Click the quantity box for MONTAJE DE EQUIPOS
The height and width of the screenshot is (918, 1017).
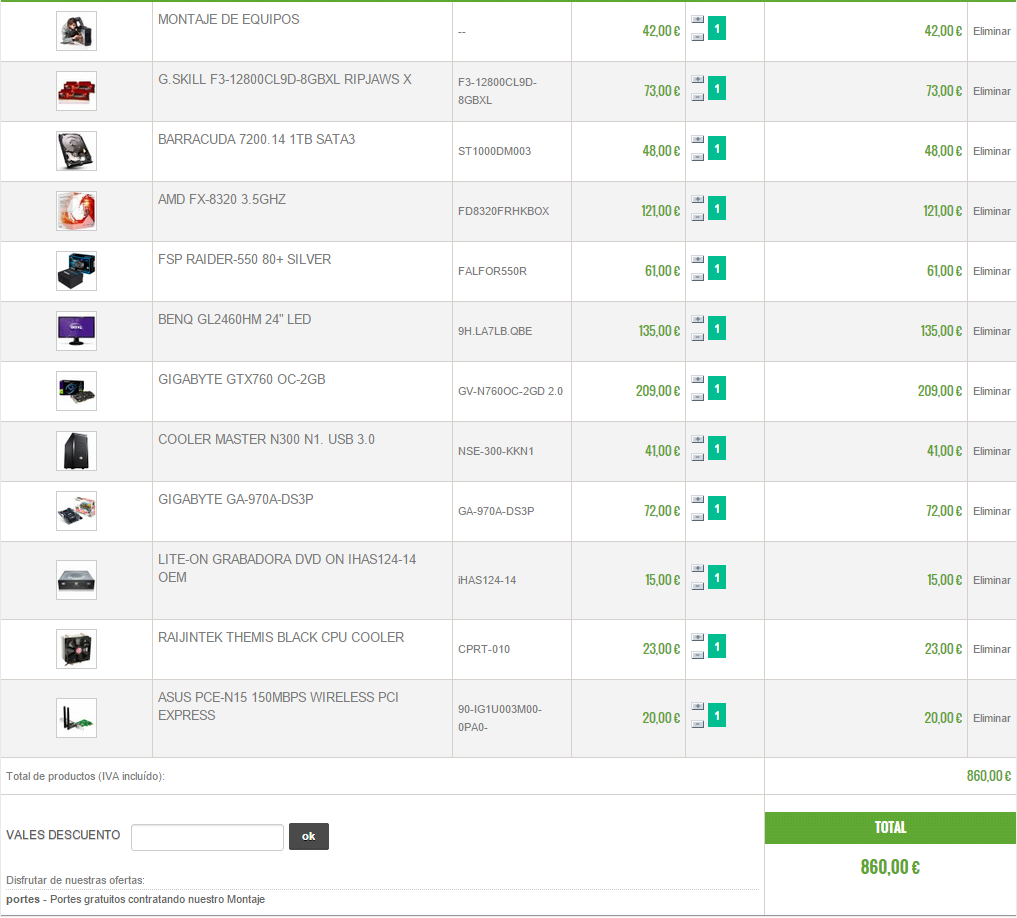pyautogui.click(x=717, y=29)
